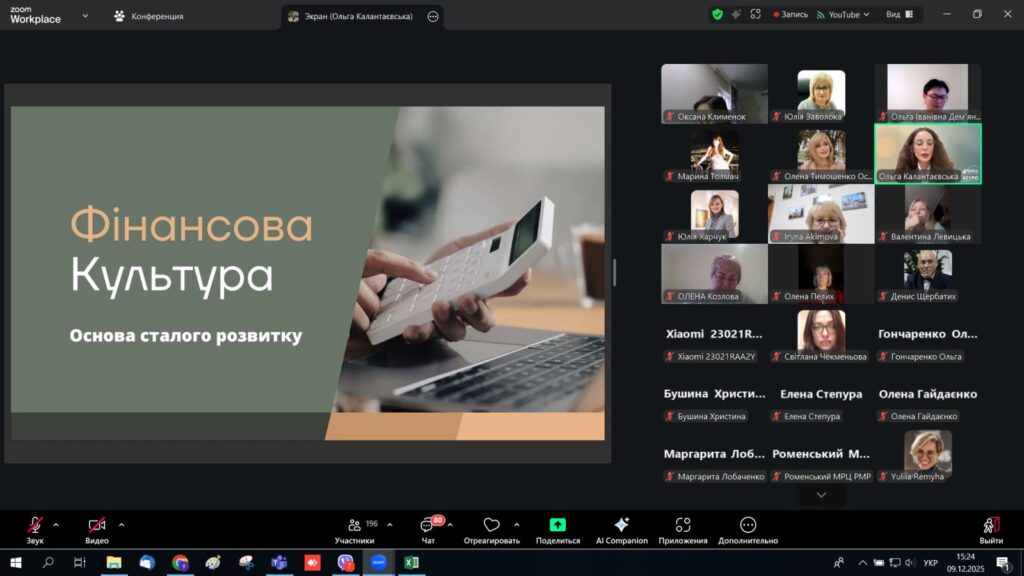Image resolution: width=1024 pixels, height=576 pixels.
Task: Expand audio options arrow next to Звук
Action: 55,524
